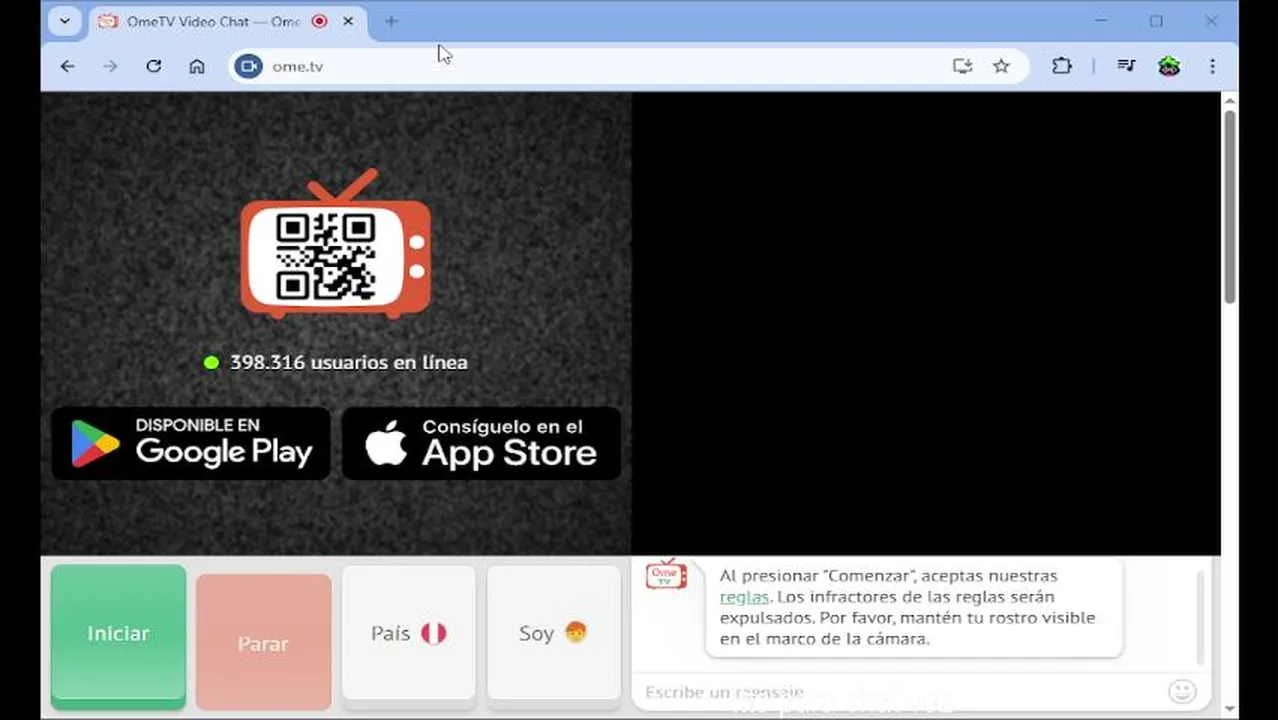
Task: Click the chat panel scrollbar
Action: pyautogui.click(x=1201, y=618)
